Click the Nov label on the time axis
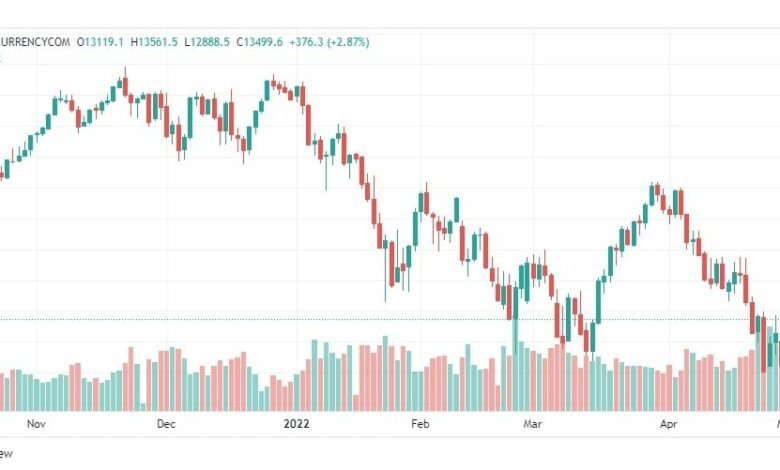 [36, 424]
